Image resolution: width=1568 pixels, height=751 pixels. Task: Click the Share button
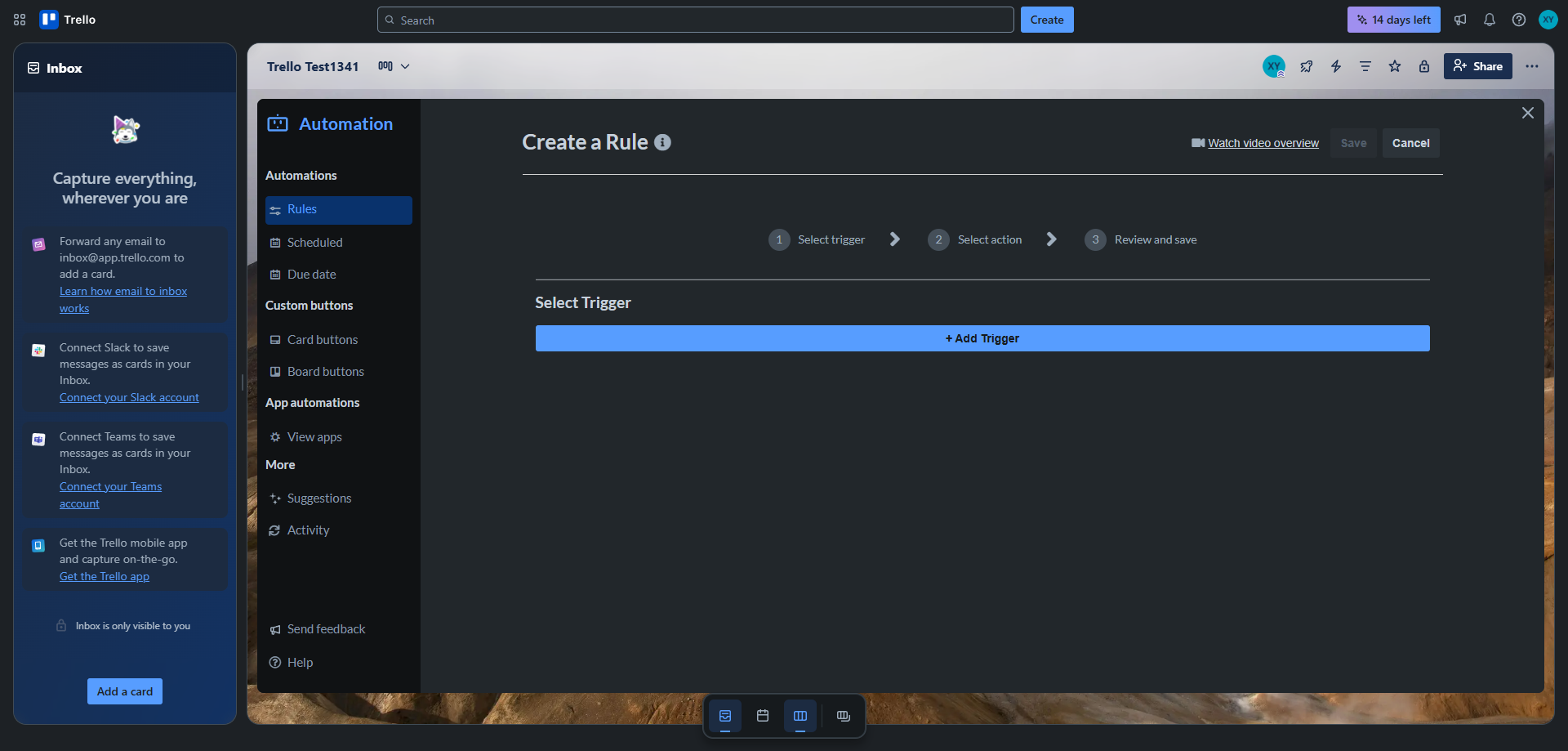(x=1477, y=66)
